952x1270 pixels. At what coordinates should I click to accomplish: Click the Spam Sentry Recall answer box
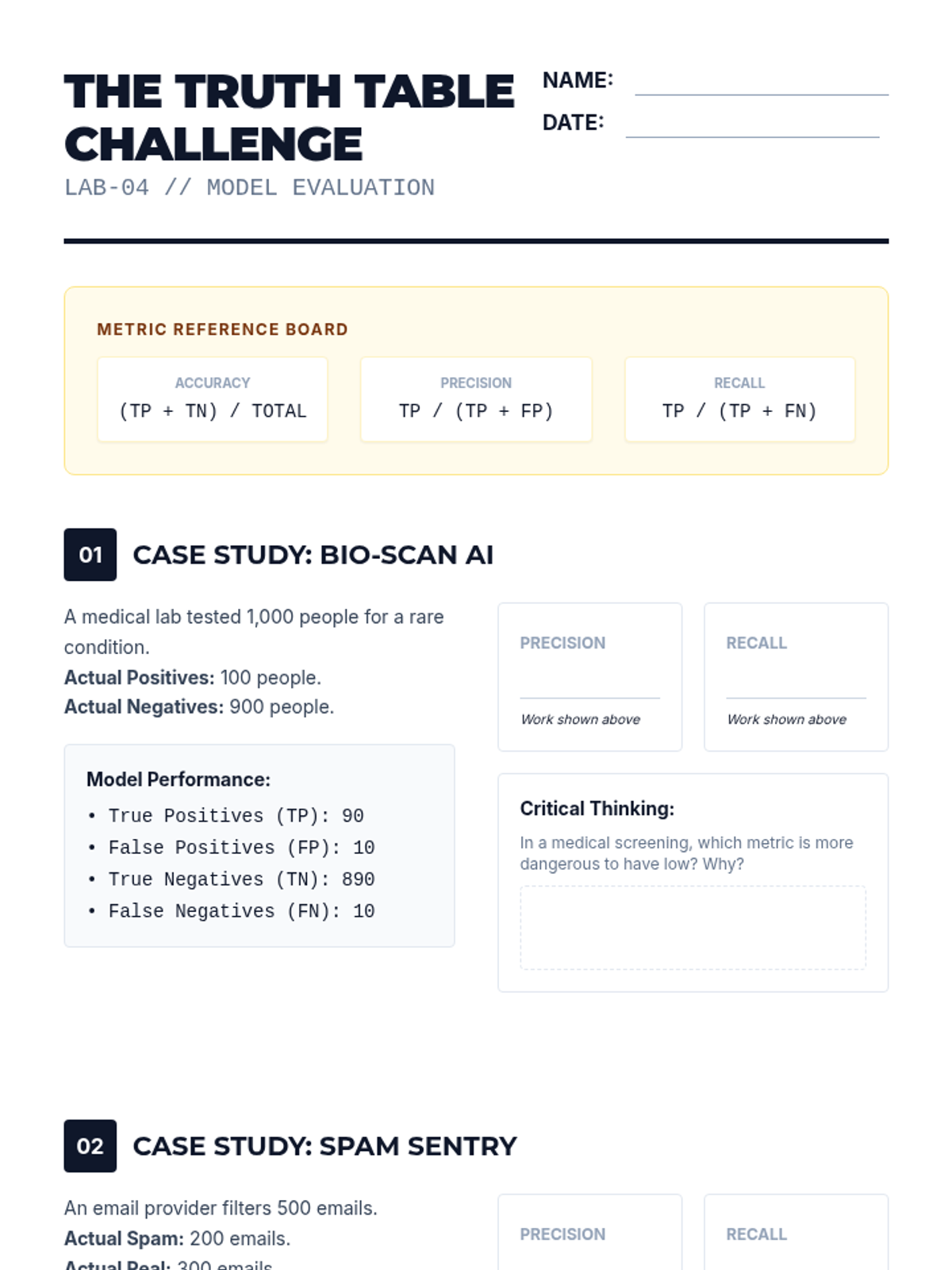(797, 1232)
